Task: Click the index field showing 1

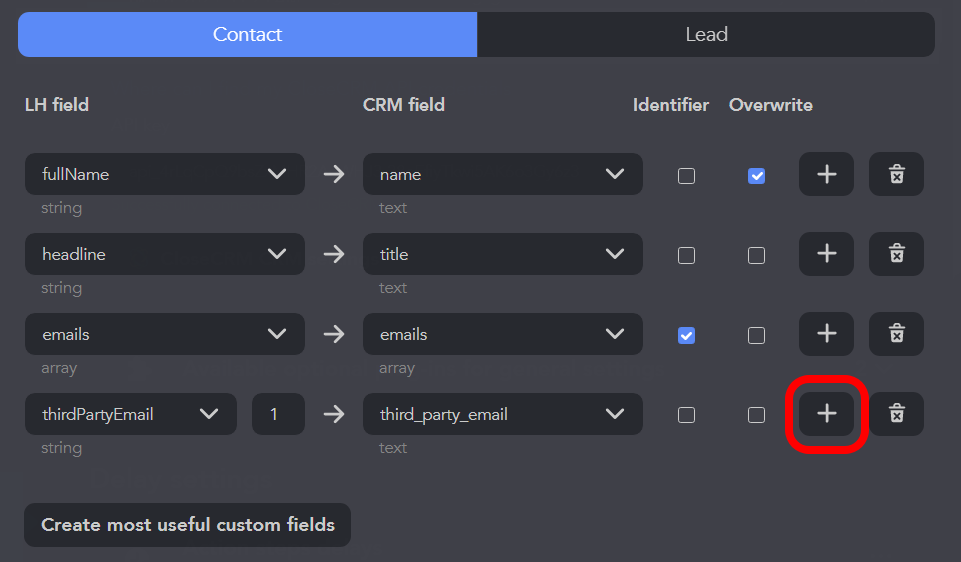Action: (x=278, y=414)
